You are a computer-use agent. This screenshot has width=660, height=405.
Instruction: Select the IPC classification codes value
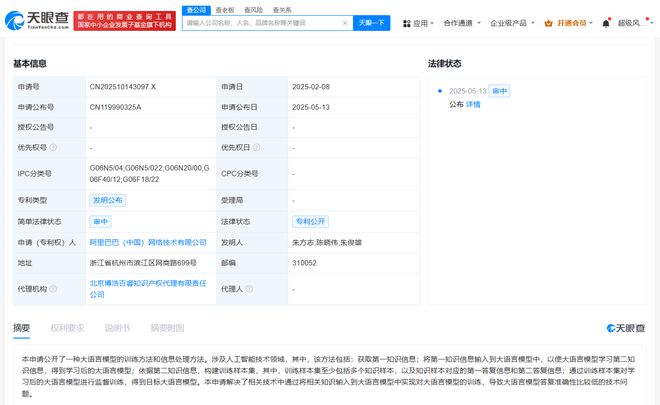(x=149, y=173)
